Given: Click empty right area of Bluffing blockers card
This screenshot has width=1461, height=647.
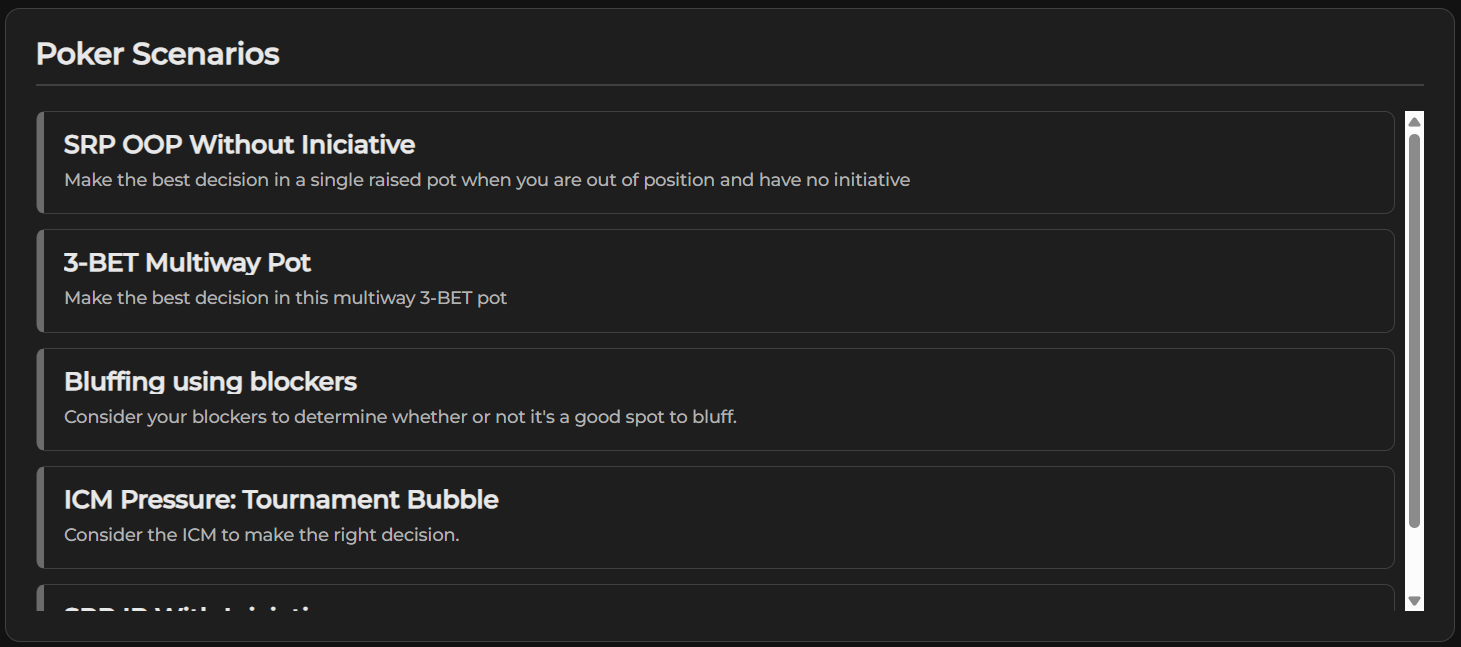Looking at the screenshot, I should point(1100,399).
